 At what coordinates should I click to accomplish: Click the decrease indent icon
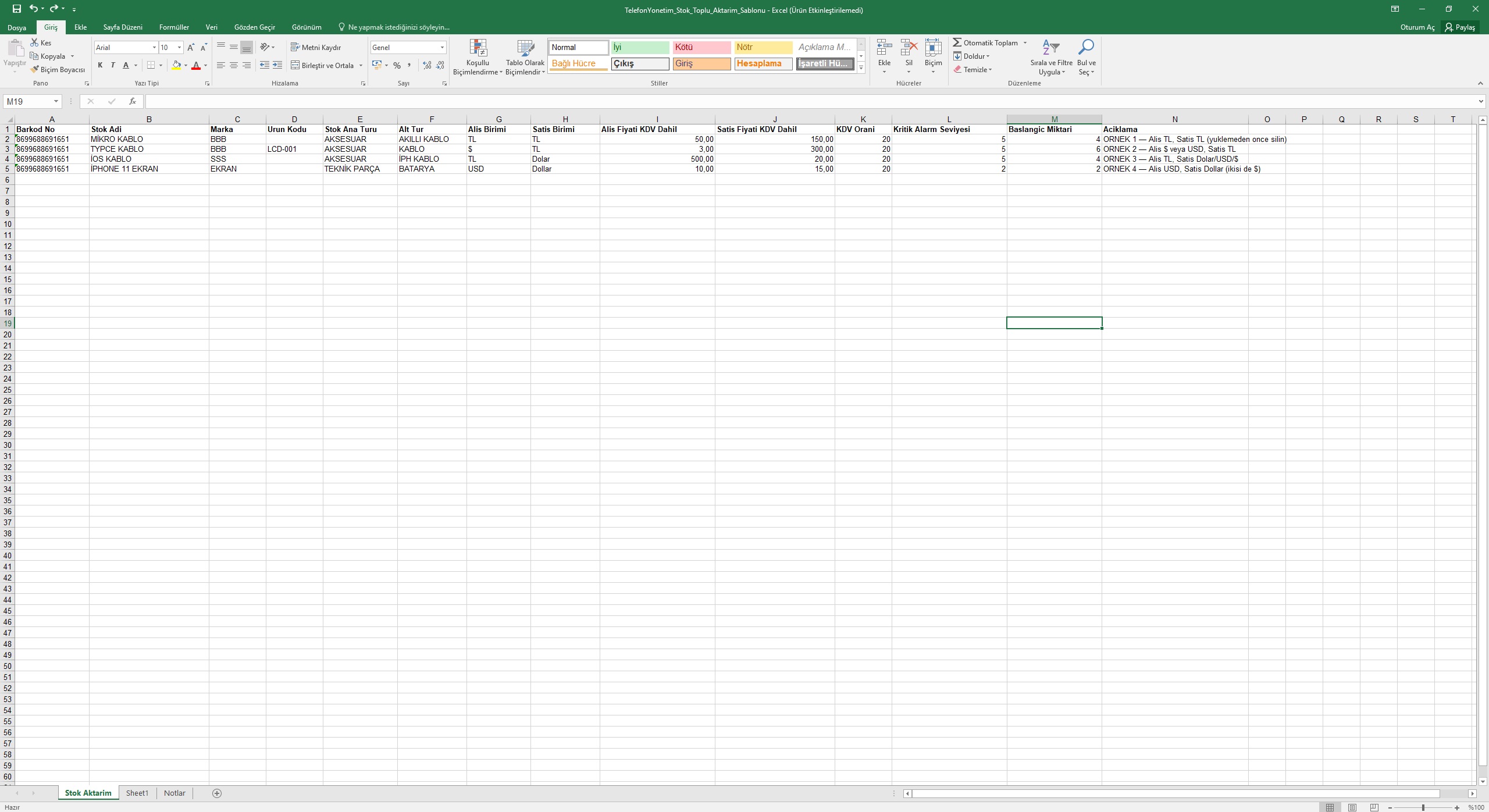click(x=265, y=65)
